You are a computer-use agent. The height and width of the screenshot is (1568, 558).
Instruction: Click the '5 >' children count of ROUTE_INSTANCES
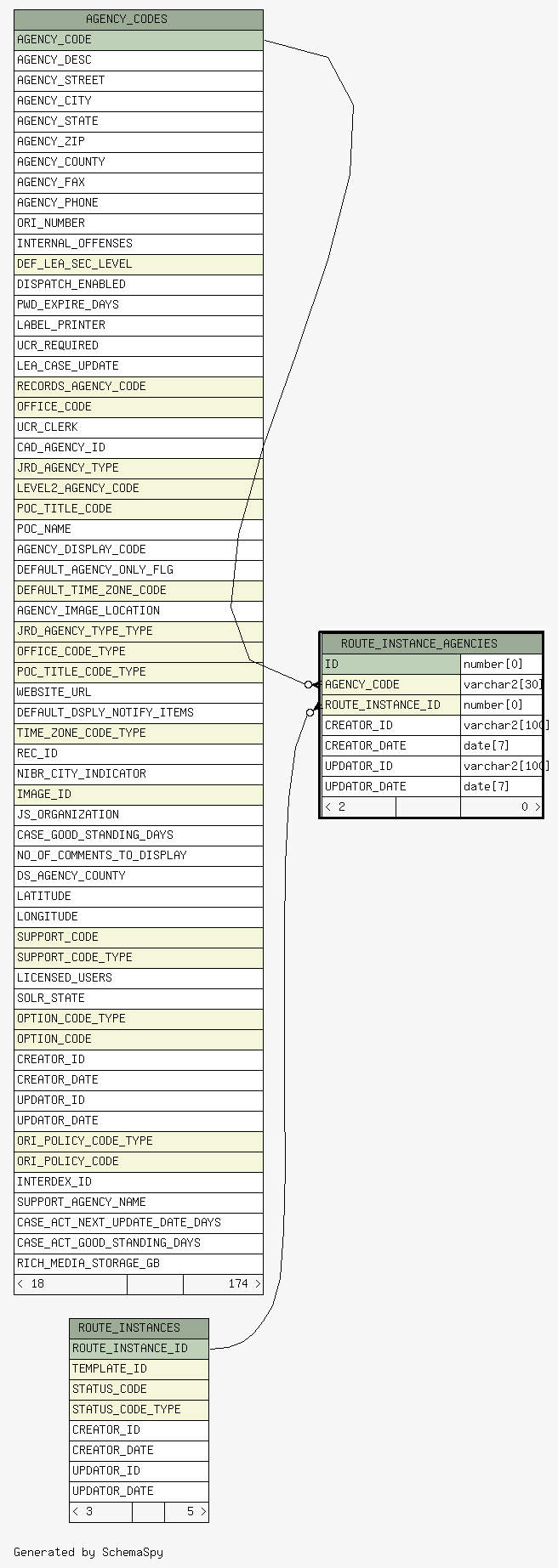[186, 1511]
